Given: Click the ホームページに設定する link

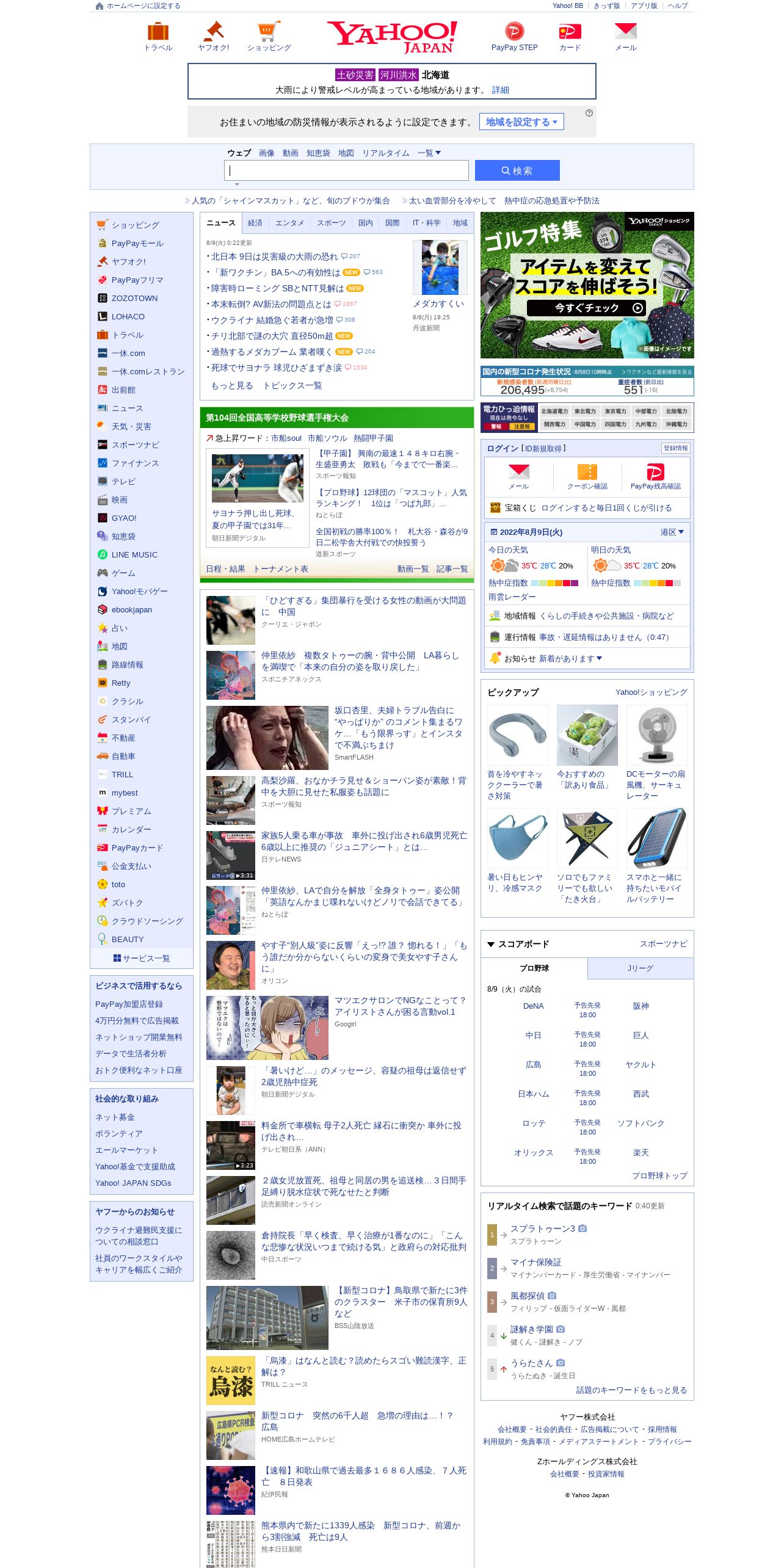Looking at the screenshot, I should pos(143,5).
